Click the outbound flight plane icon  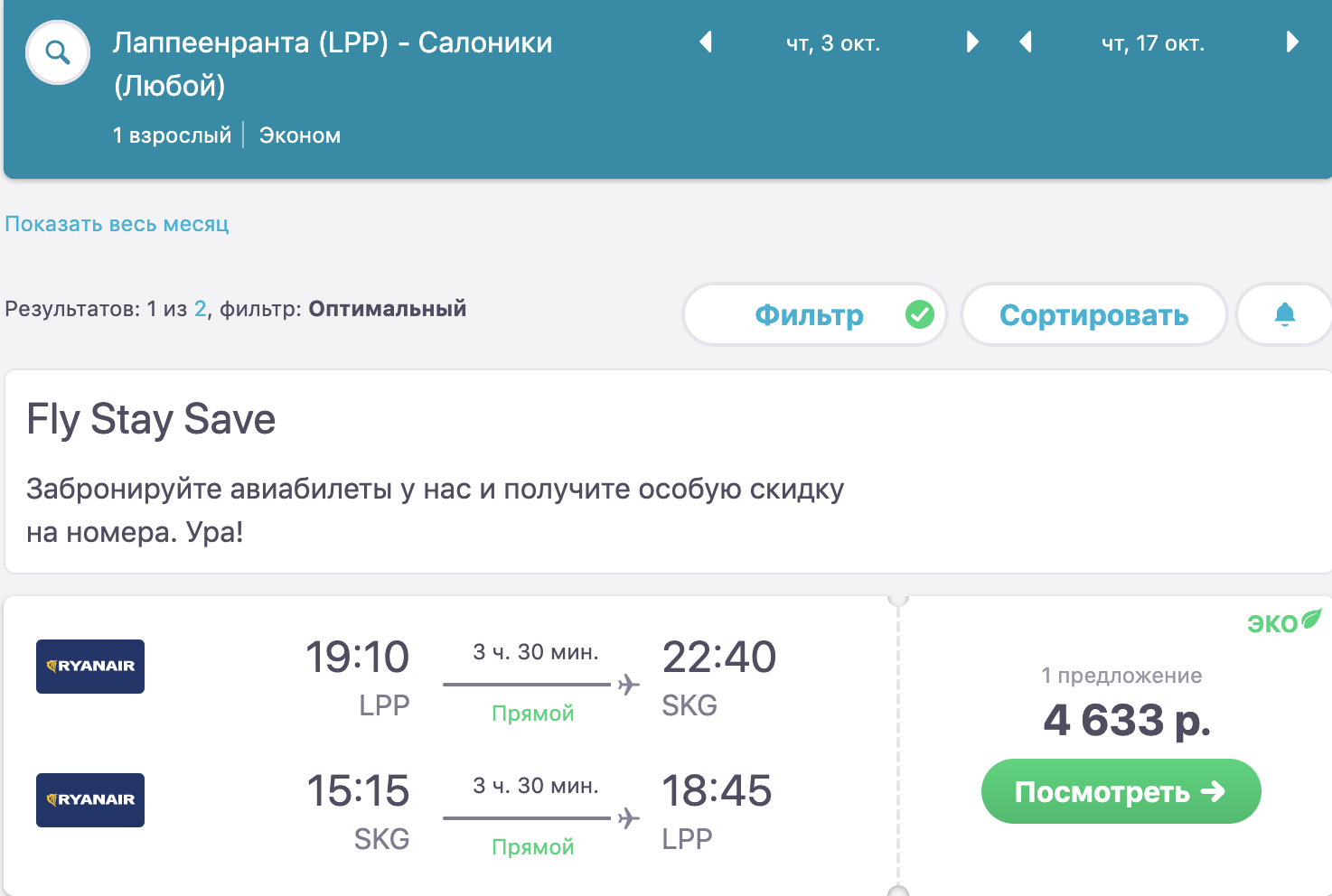tap(629, 685)
